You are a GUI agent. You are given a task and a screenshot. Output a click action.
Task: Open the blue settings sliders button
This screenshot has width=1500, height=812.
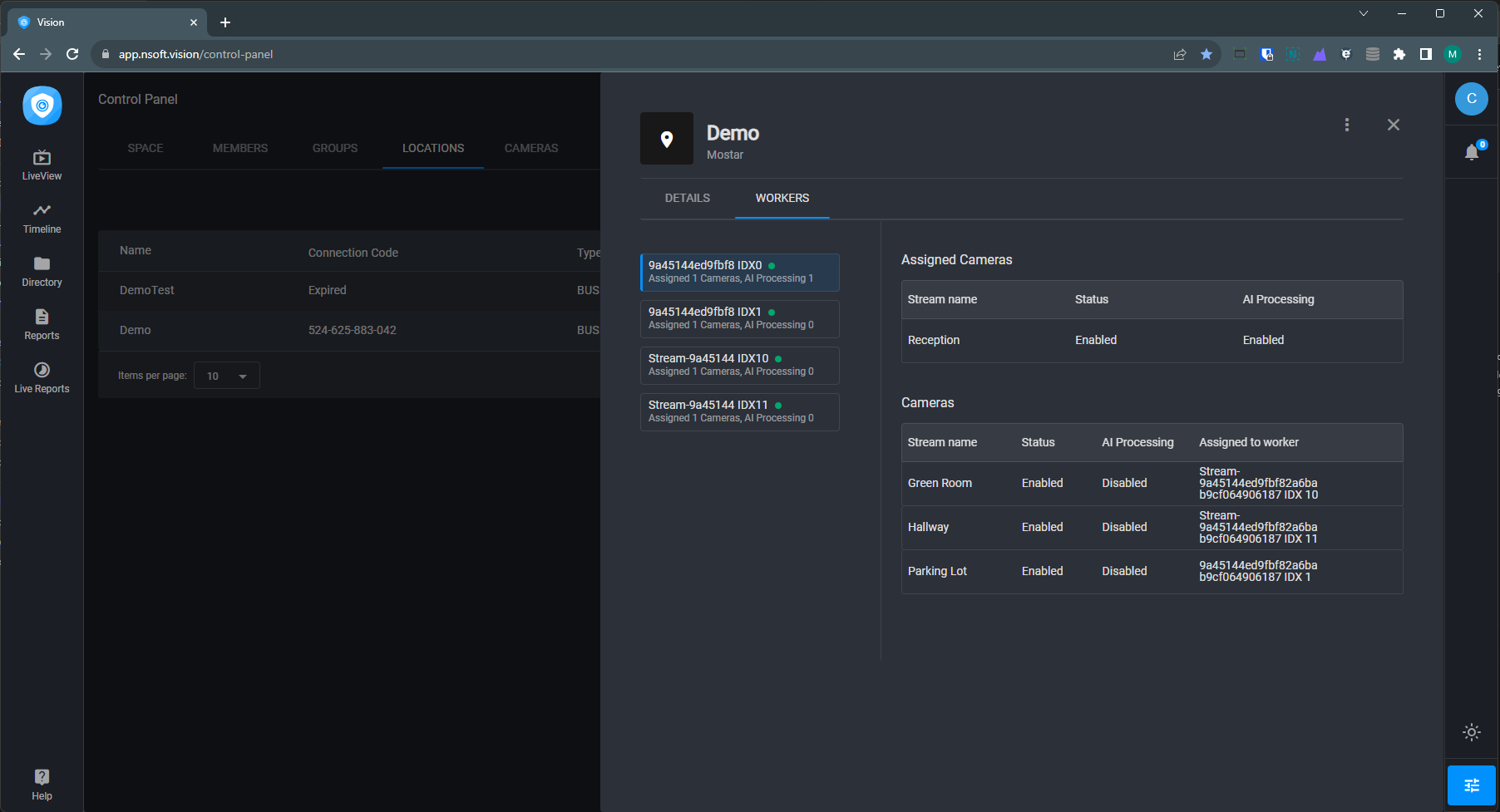pos(1472,785)
